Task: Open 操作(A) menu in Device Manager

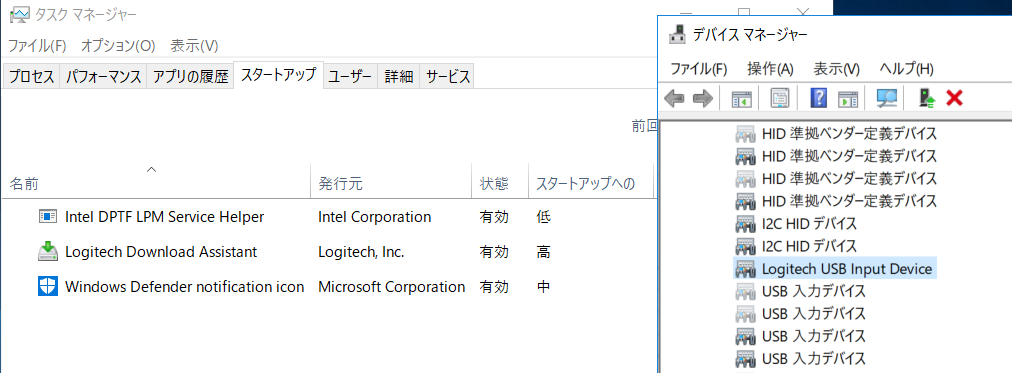Action: [770, 68]
